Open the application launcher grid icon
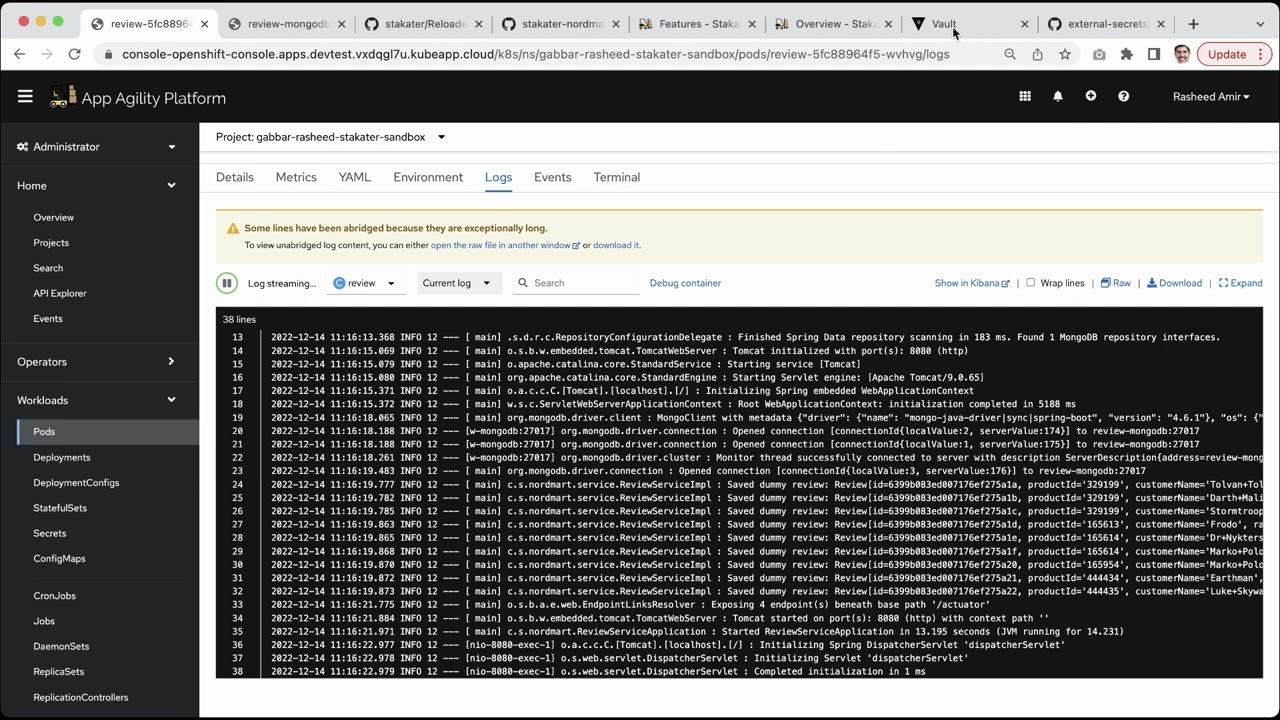The image size is (1280, 720). pyautogui.click(x=1025, y=96)
